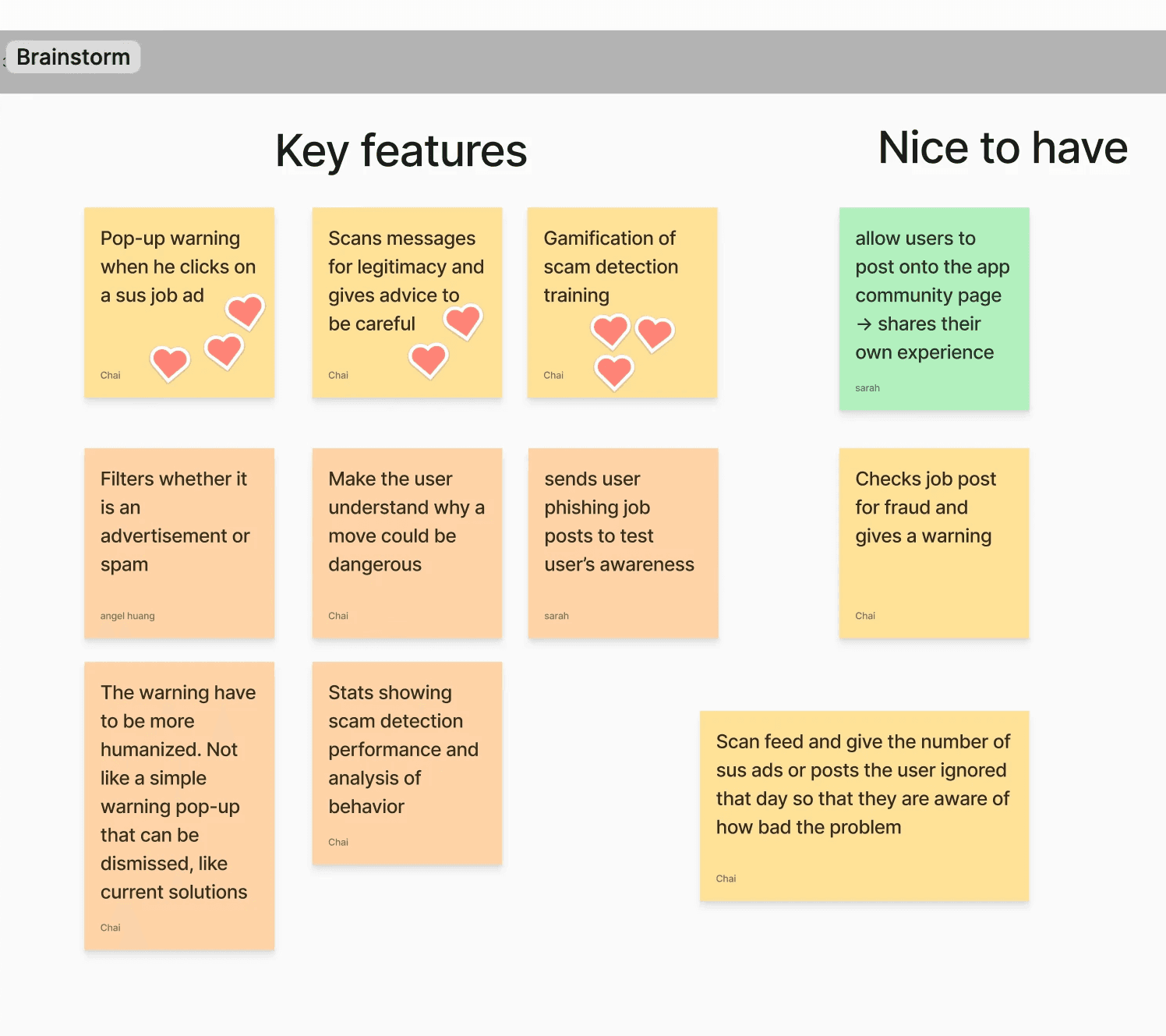
Task: Select the green community page sticky note
Action: [x=934, y=309]
